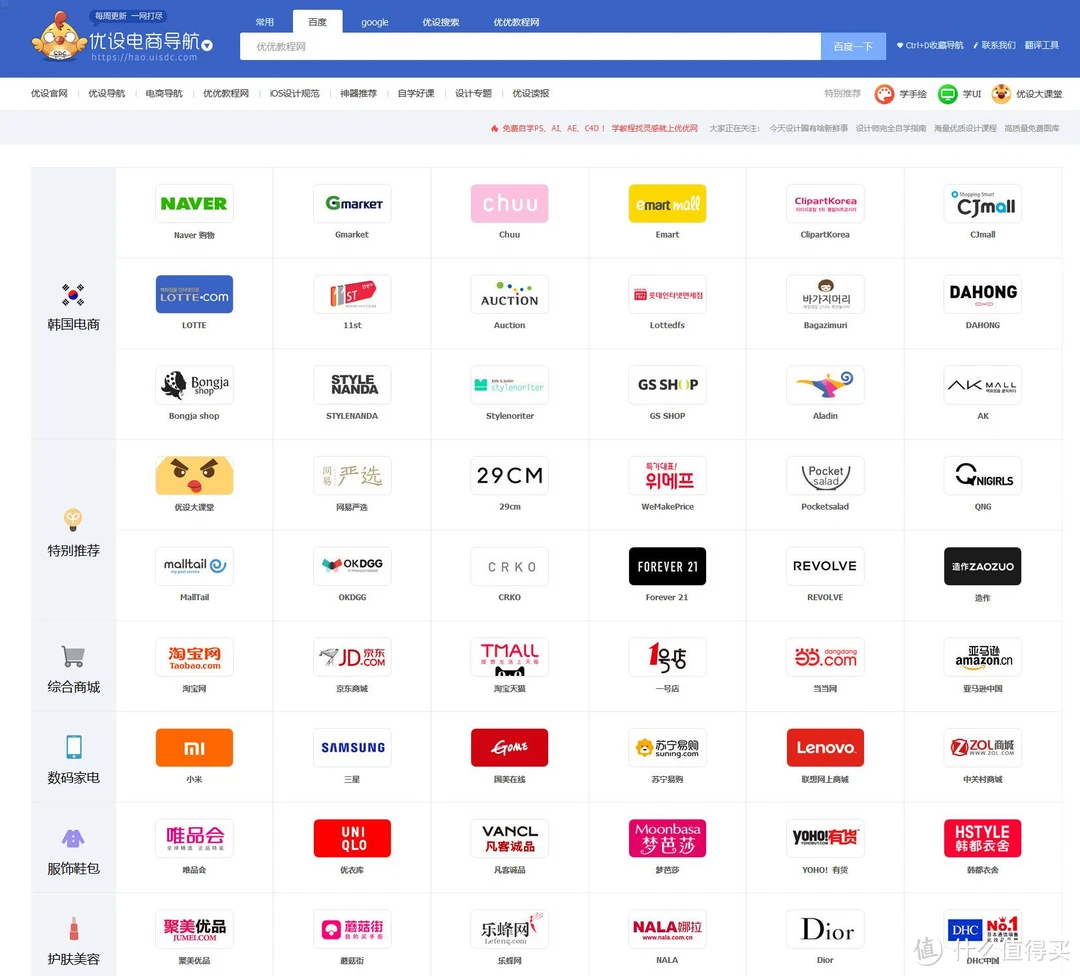Open the Gmarket logo tile
Image resolution: width=1080 pixels, height=976 pixels.
tap(352, 203)
